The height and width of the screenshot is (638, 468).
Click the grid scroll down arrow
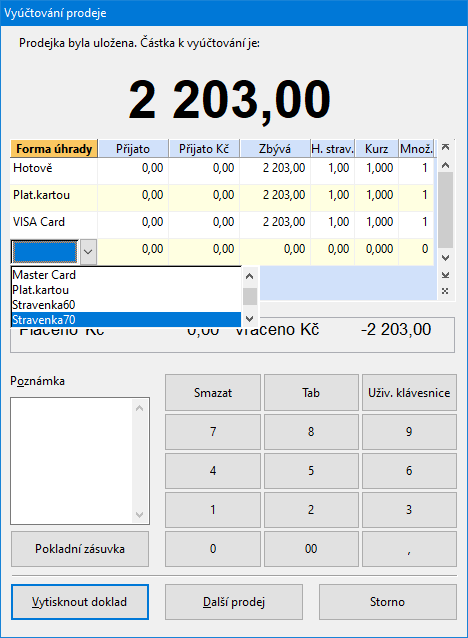[x=446, y=258]
